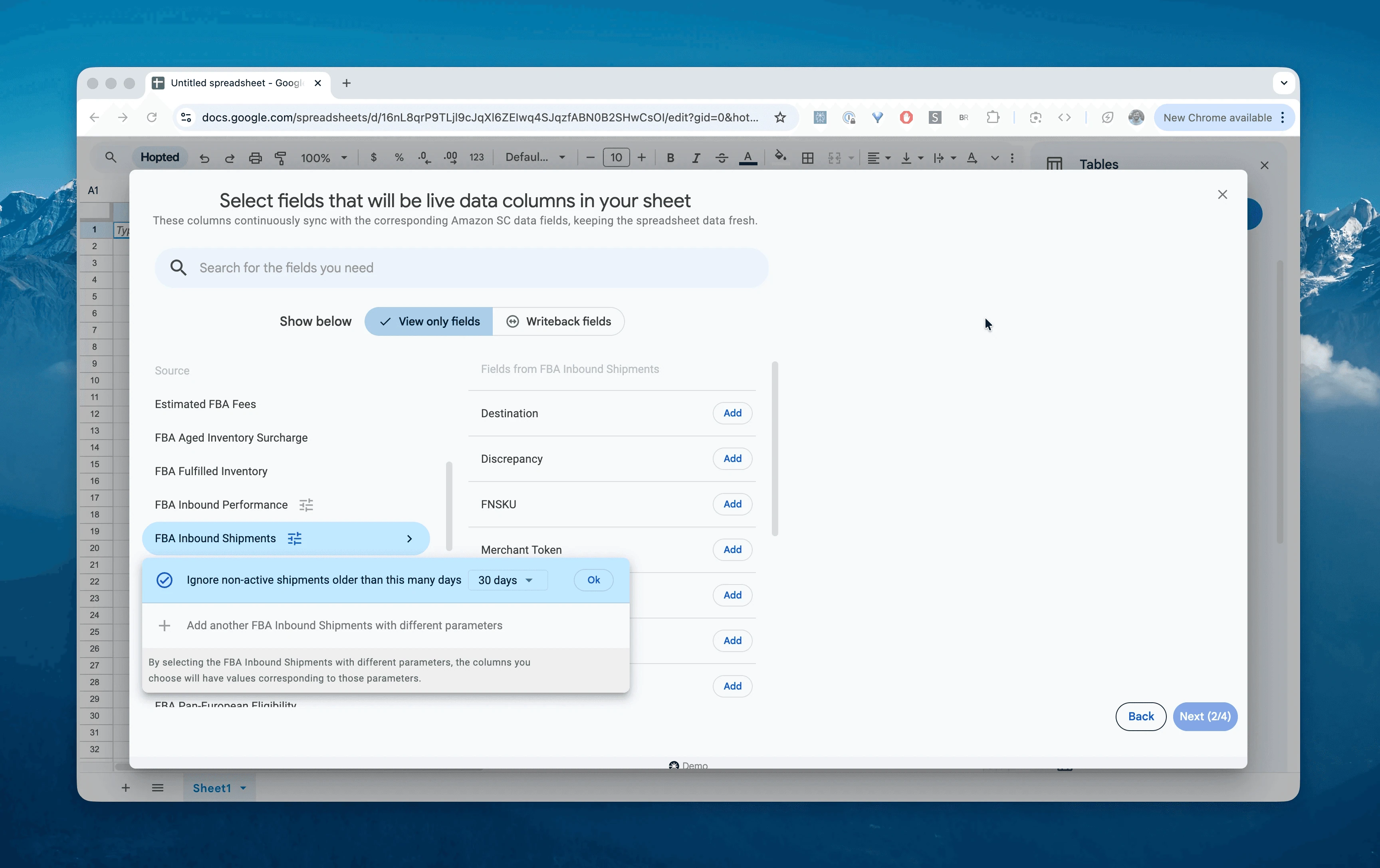Click the toolbar search magnifier icon
This screenshot has height=868, width=1380.
tap(111, 157)
